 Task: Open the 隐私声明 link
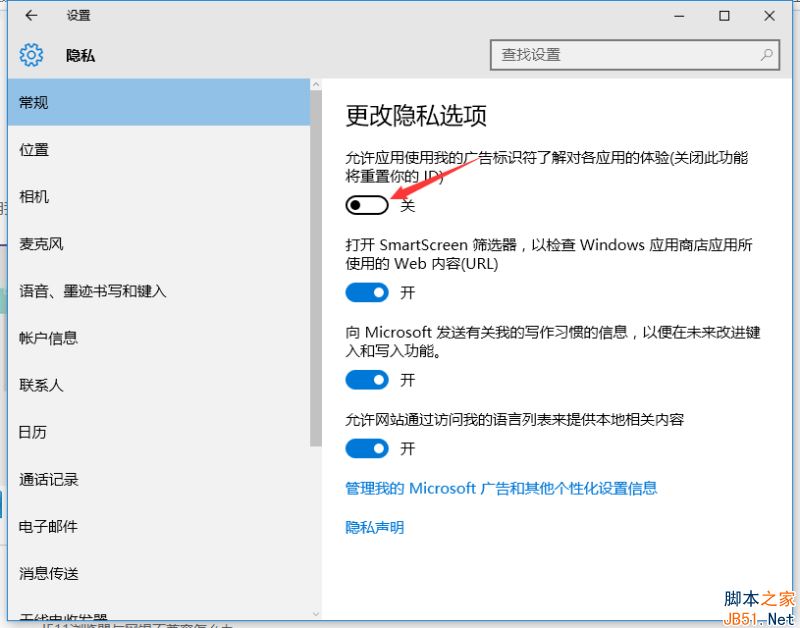click(374, 527)
